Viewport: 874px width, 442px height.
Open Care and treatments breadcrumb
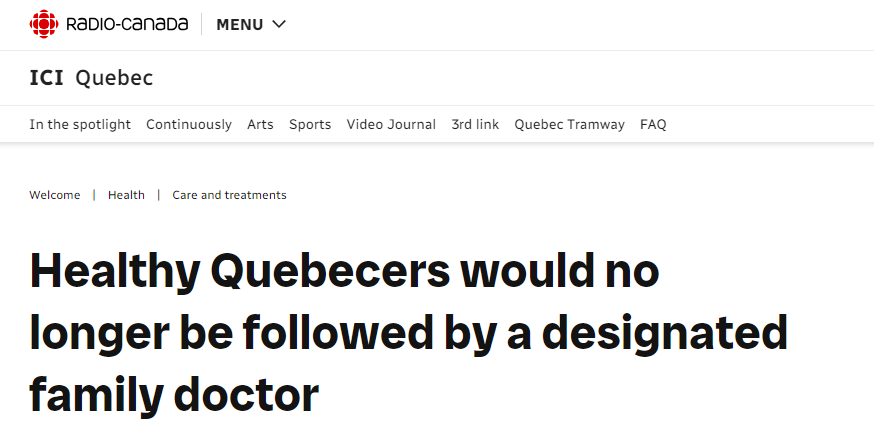(x=229, y=195)
